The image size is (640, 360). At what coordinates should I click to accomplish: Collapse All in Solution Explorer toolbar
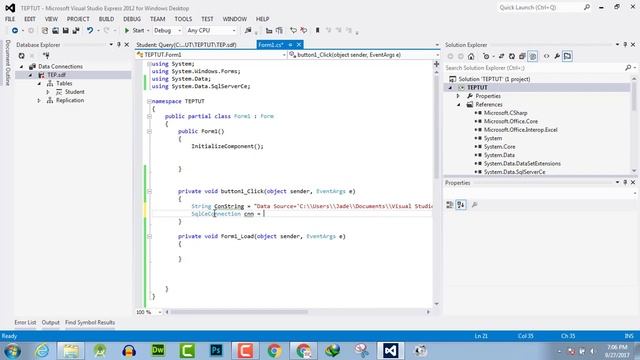pyautogui.click(x=522, y=56)
